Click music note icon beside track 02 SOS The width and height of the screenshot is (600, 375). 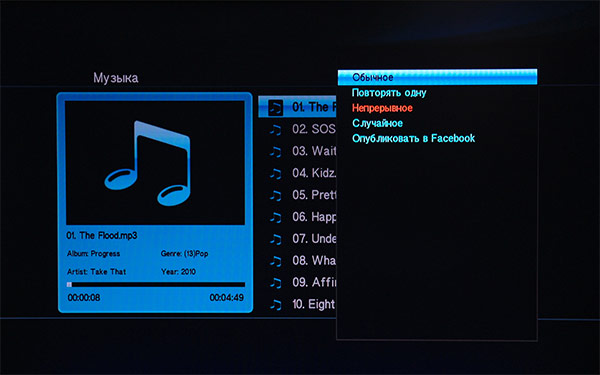click(x=275, y=130)
